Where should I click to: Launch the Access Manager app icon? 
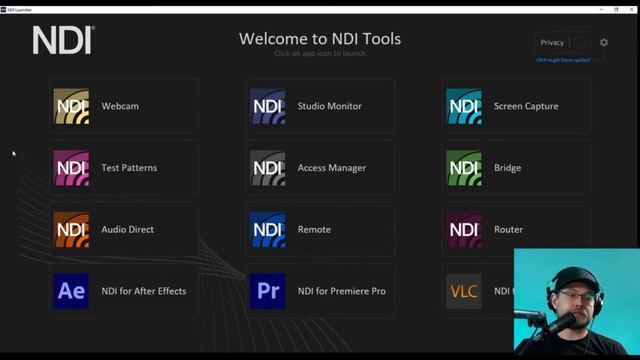click(268, 168)
